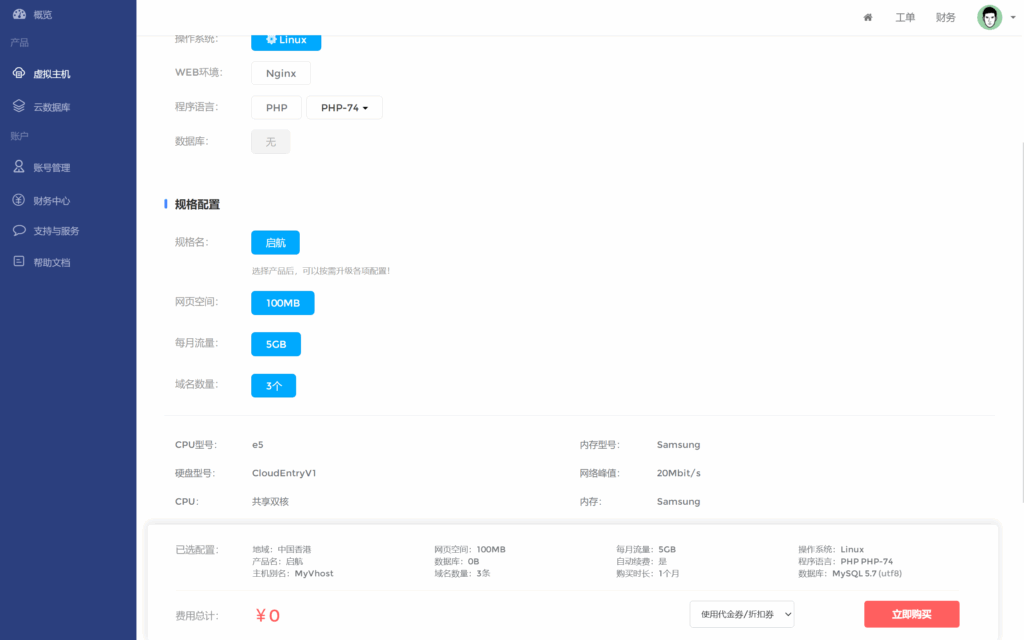
Task: Open the 使用代金券/折扣券 coupon dropdown
Action: point(741,614)
